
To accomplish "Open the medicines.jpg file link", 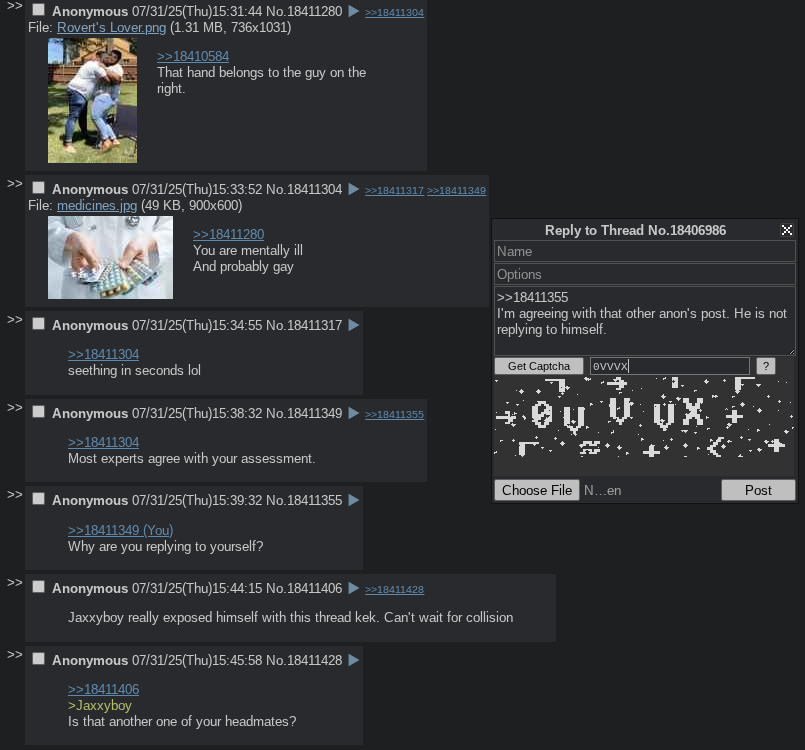I will click(97, 205).
